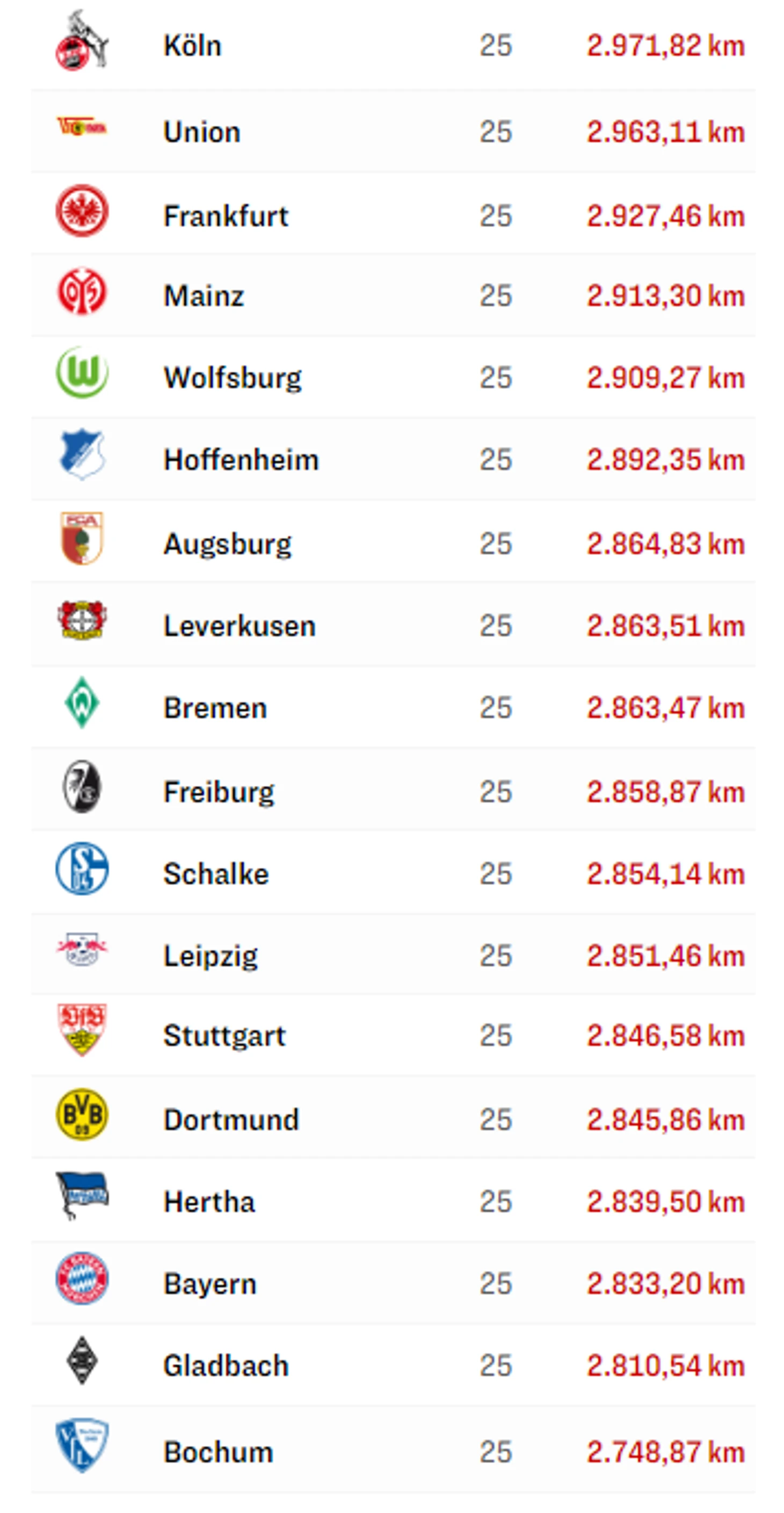This screenshot has width=784, height=1513.
Task: Select the green Wolfsburg W logo
Action: point(82,372)
